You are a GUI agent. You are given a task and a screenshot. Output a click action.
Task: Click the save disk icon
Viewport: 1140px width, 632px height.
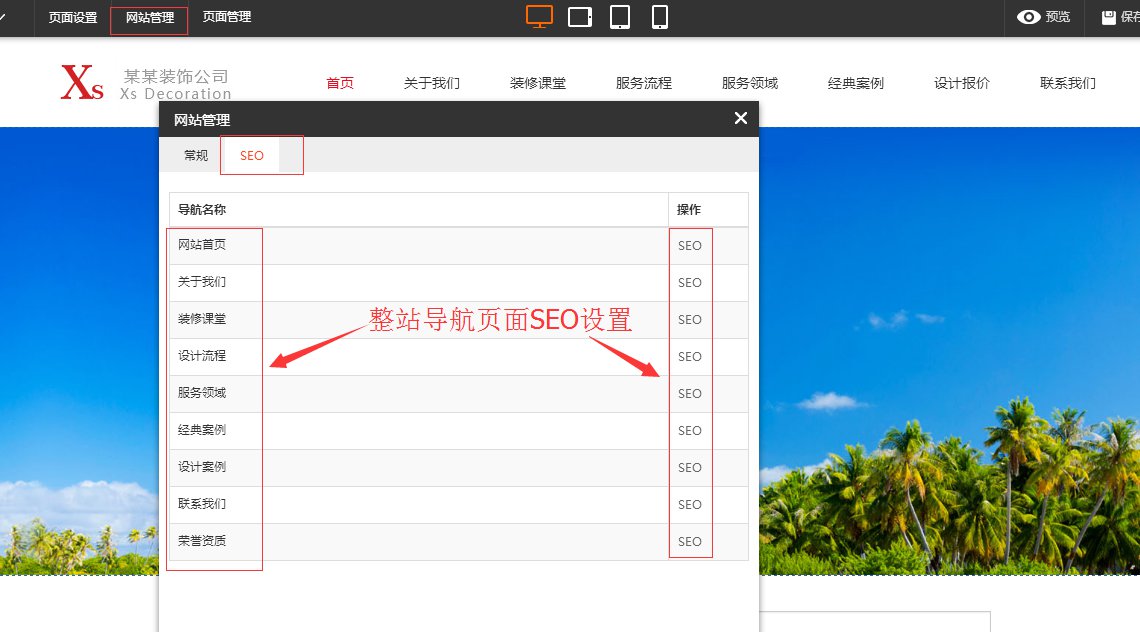pos(1108,17)
